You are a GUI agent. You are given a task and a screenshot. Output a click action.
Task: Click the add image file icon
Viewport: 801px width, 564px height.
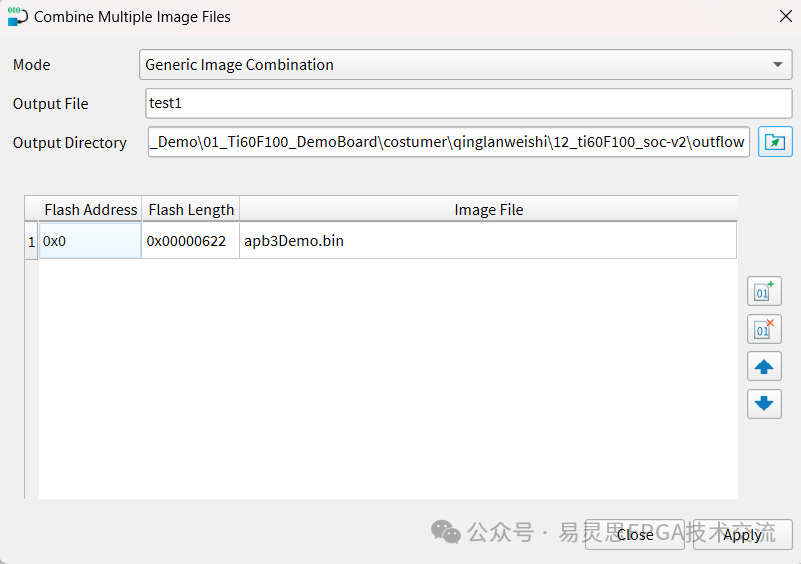[764, 291]
